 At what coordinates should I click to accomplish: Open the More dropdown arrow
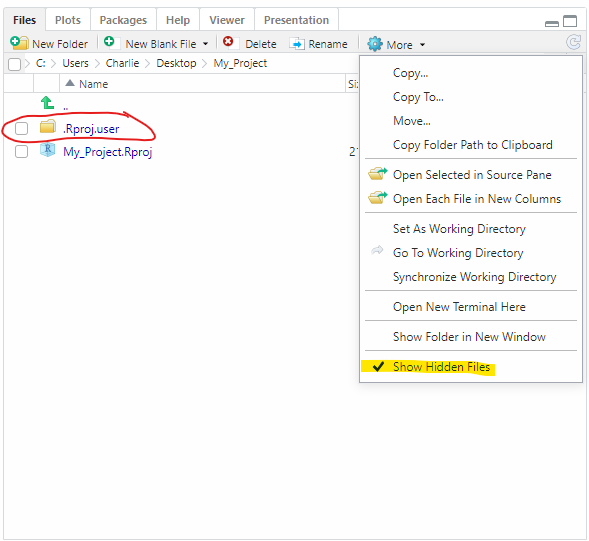click(423, 45)
